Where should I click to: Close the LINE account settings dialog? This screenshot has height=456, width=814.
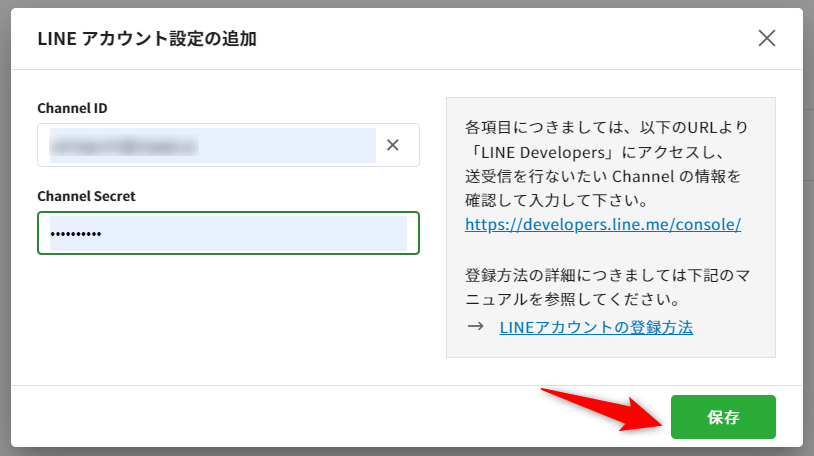point(767,39)
